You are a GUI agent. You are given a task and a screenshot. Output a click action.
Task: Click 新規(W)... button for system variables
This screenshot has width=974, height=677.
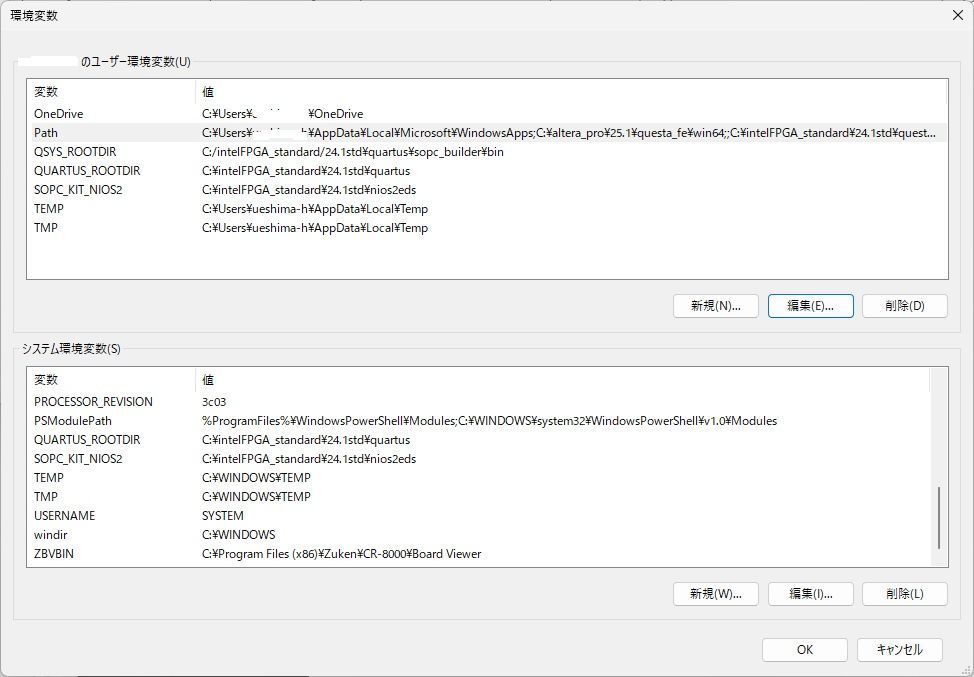pyautogui.click(x=716, y=594)
